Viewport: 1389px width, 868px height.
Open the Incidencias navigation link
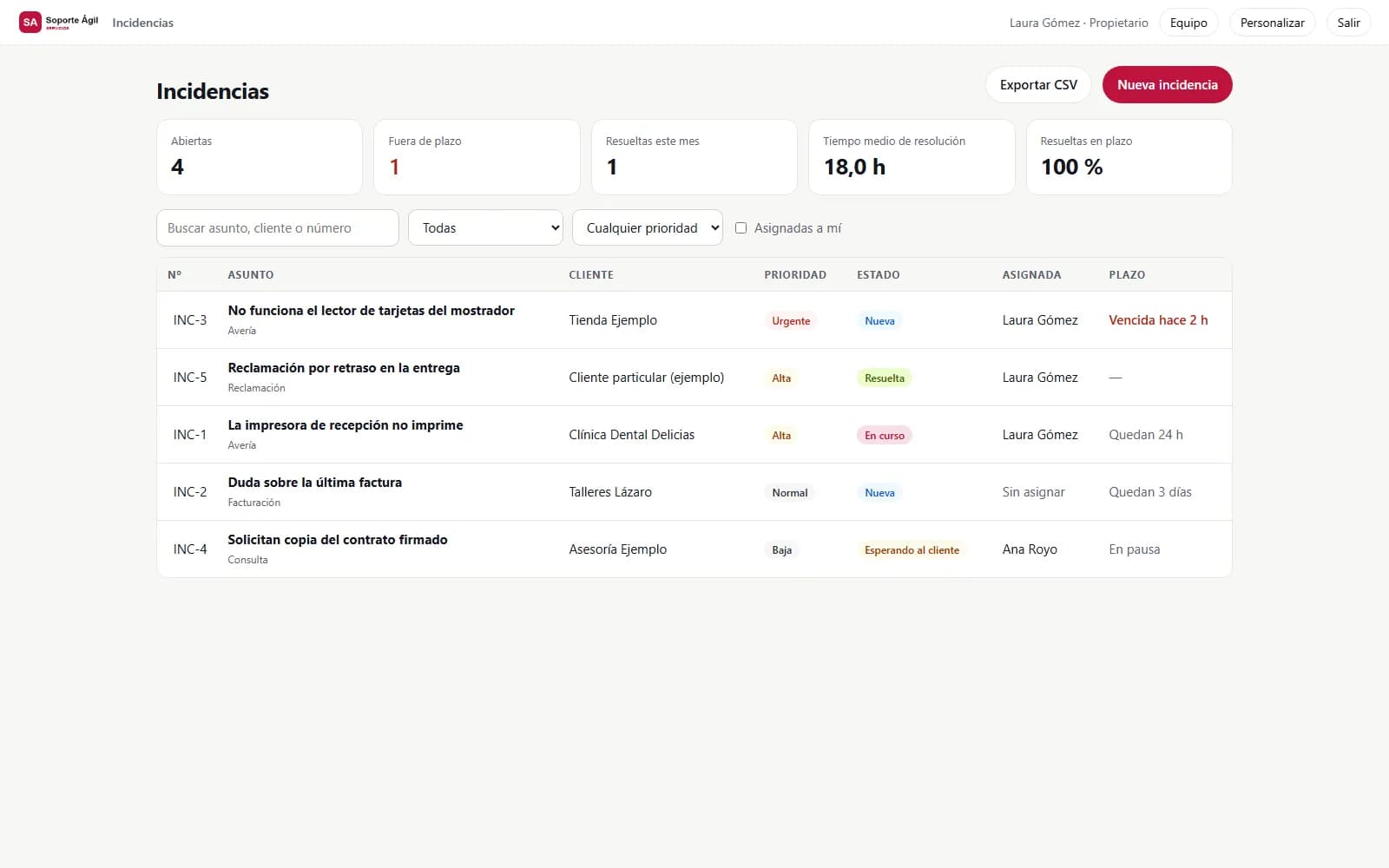click(x=142, y=23)
